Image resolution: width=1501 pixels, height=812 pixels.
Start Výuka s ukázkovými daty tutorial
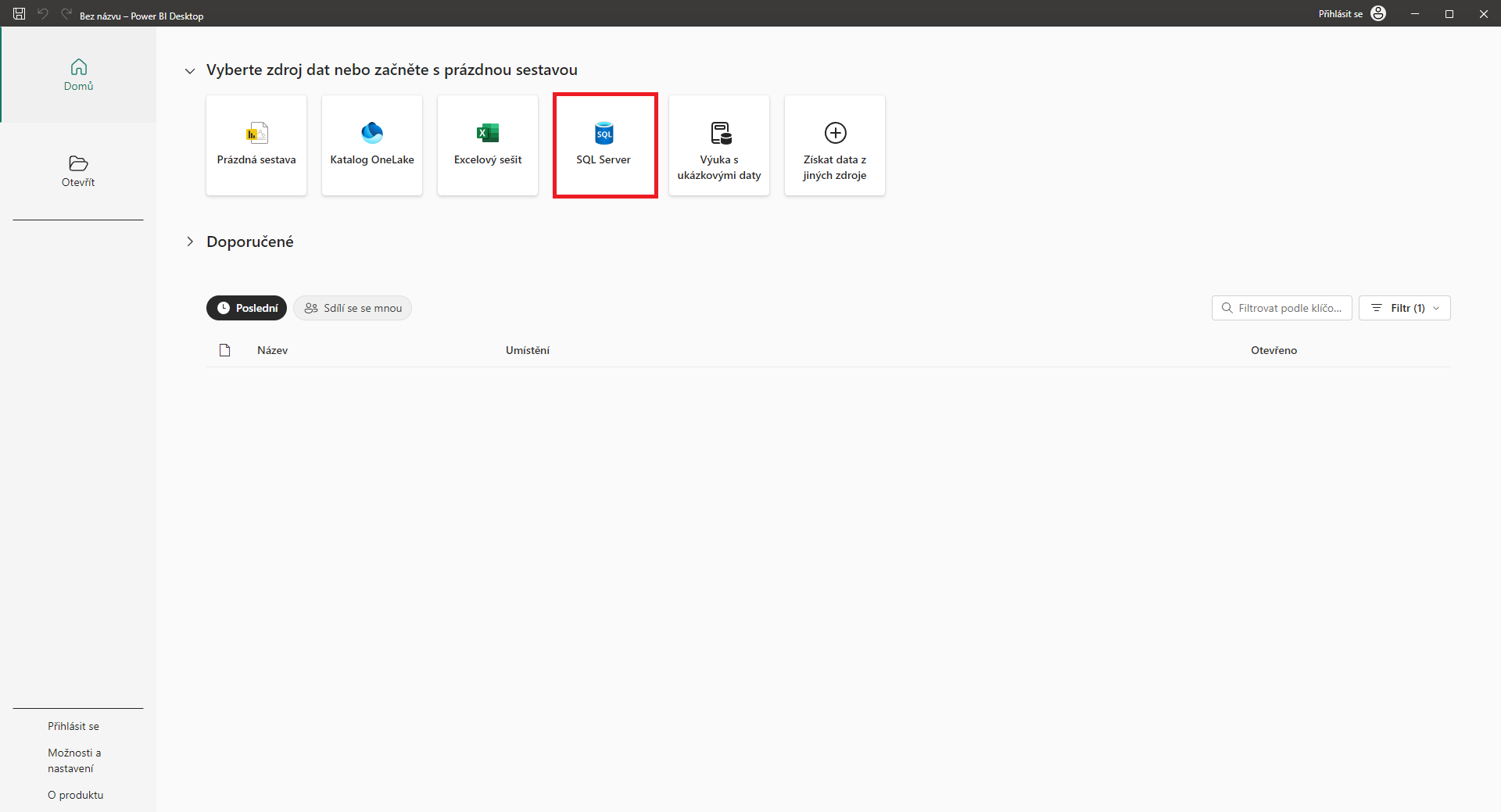(x=719, y=145)
